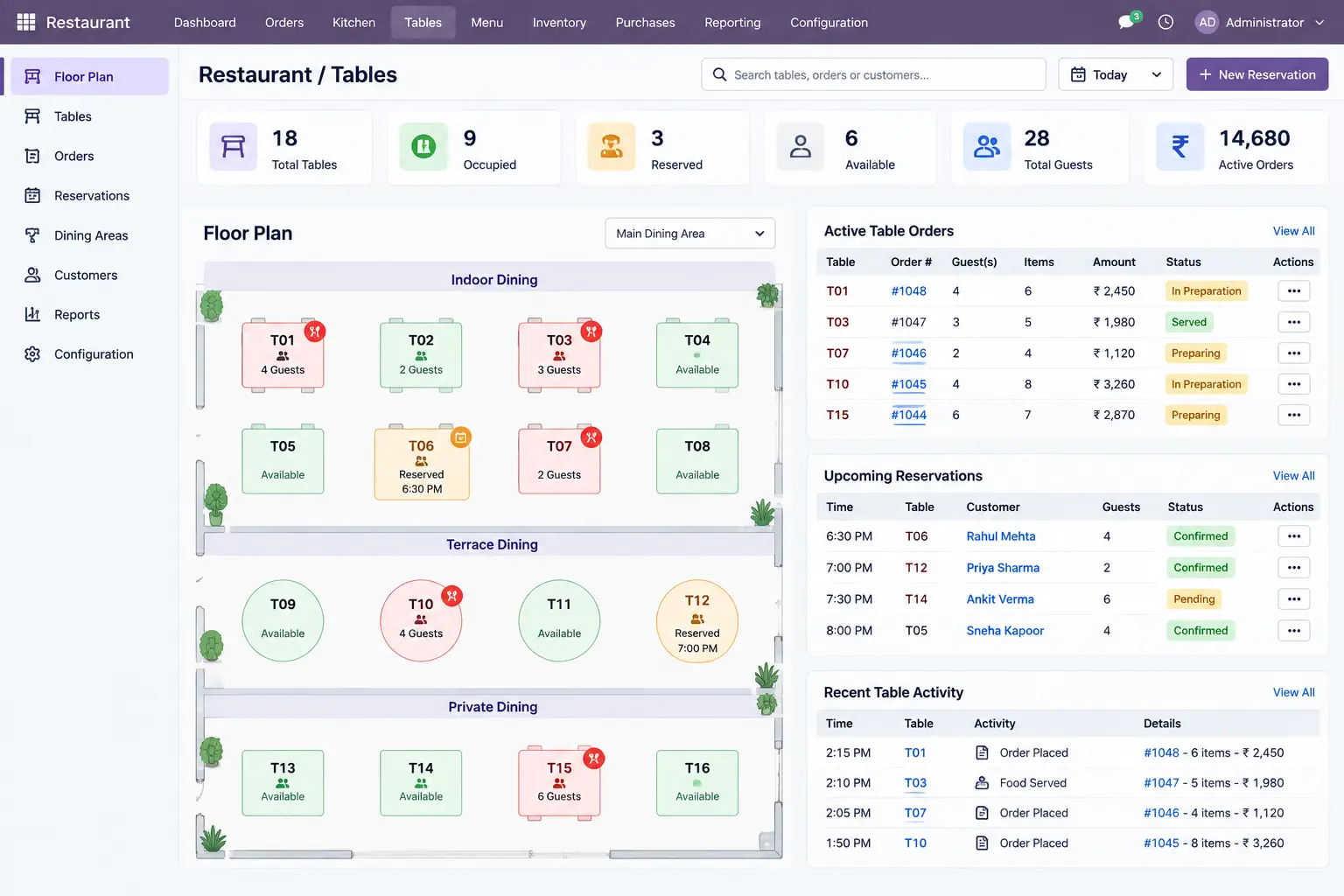Click the Total Tables card icon
Screen dimensions: 1344x896
[233, 147]
